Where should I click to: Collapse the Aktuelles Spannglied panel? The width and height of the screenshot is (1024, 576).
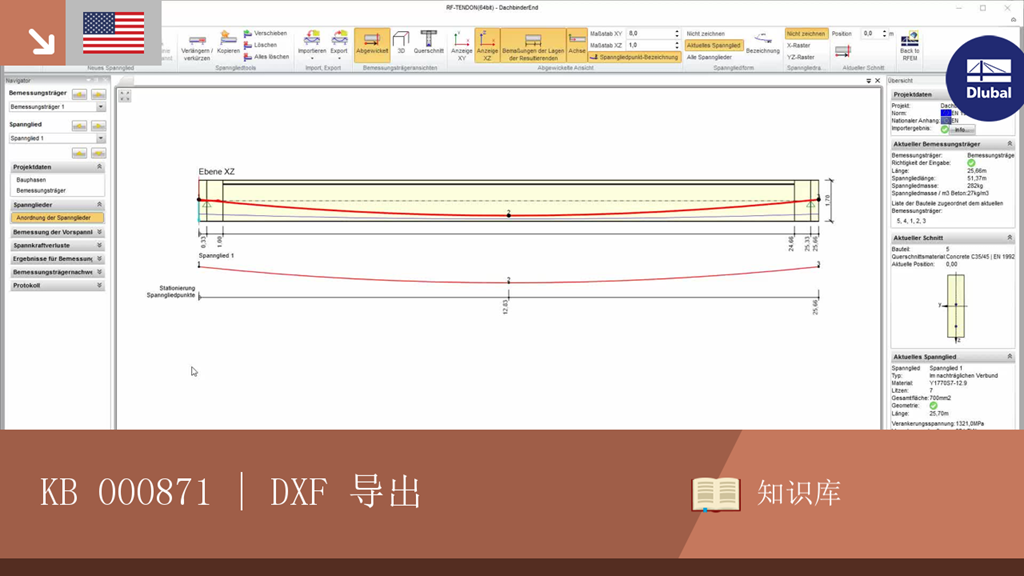1009,357
